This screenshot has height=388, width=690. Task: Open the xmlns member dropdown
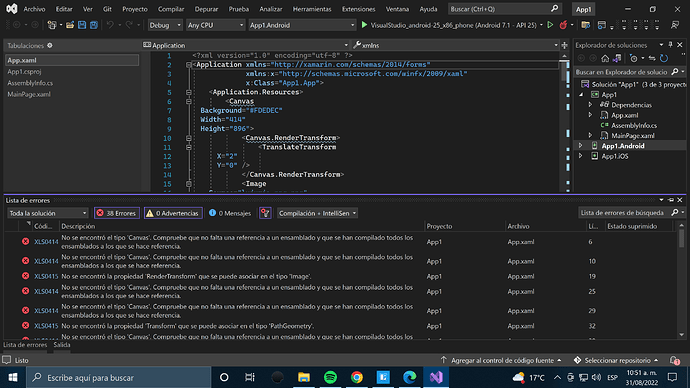[x=455, y=45]
